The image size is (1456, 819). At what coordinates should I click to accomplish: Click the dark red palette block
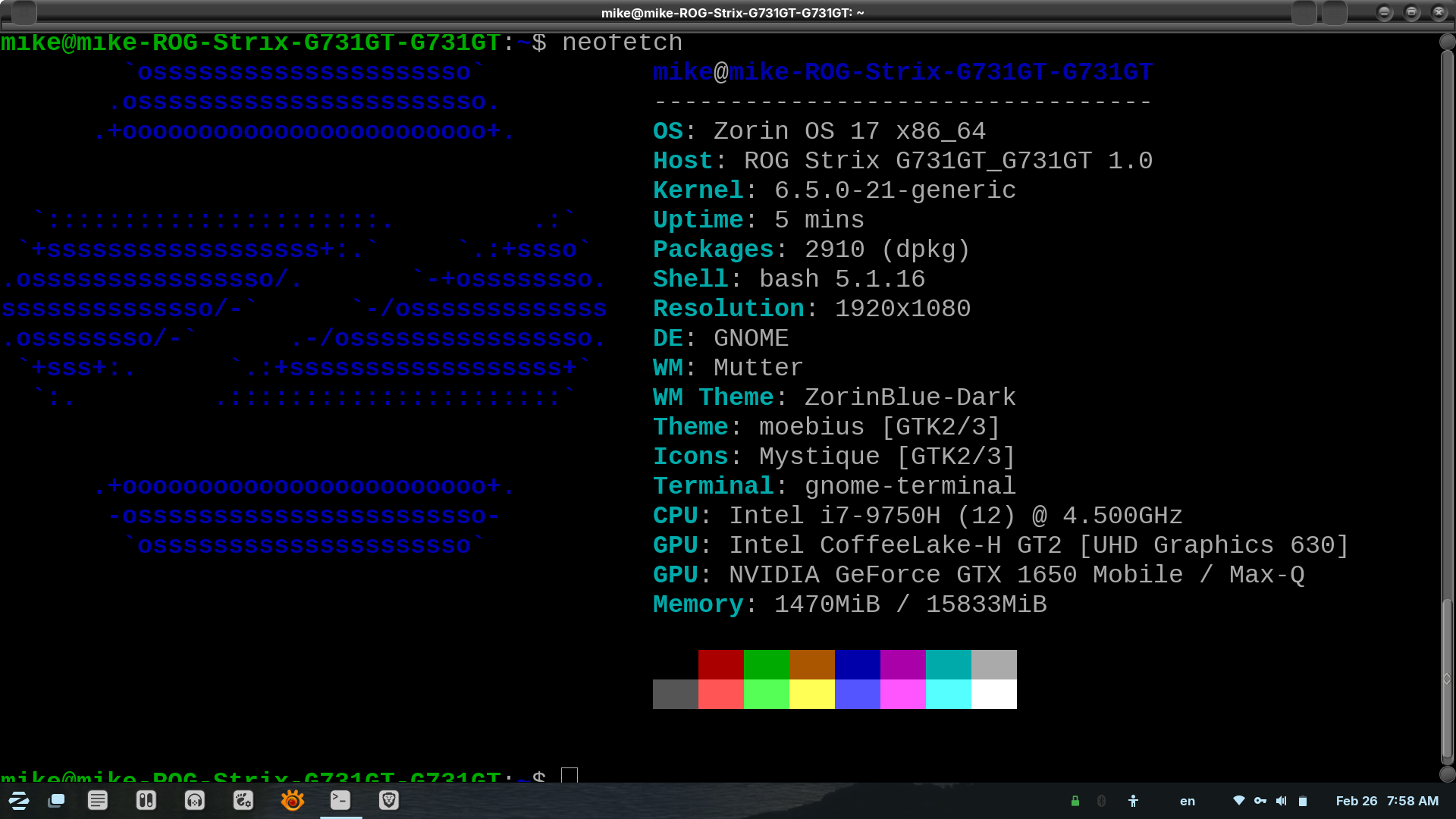click(721, 664)
